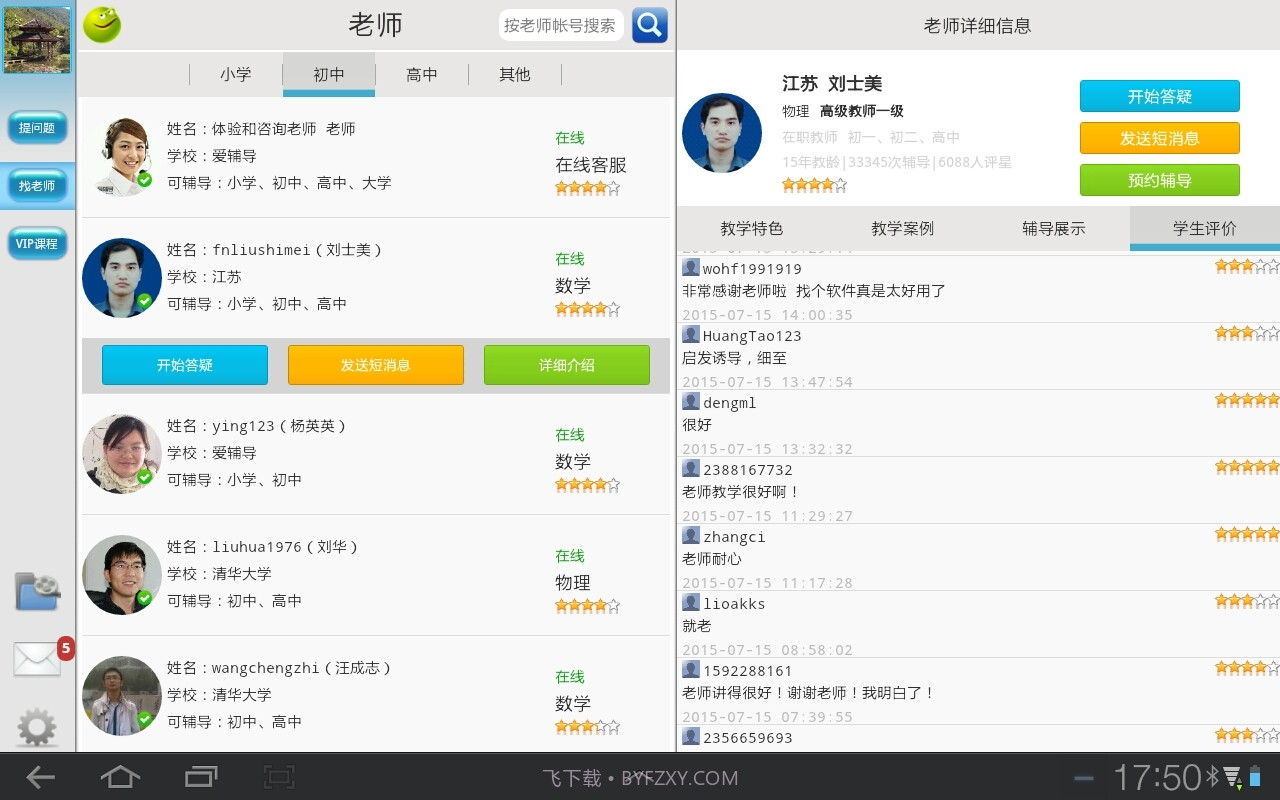The height and width of the screenshot is (800, 1280).
Task: Tap the Home button in the navigation bar
Action: [120, 777]
